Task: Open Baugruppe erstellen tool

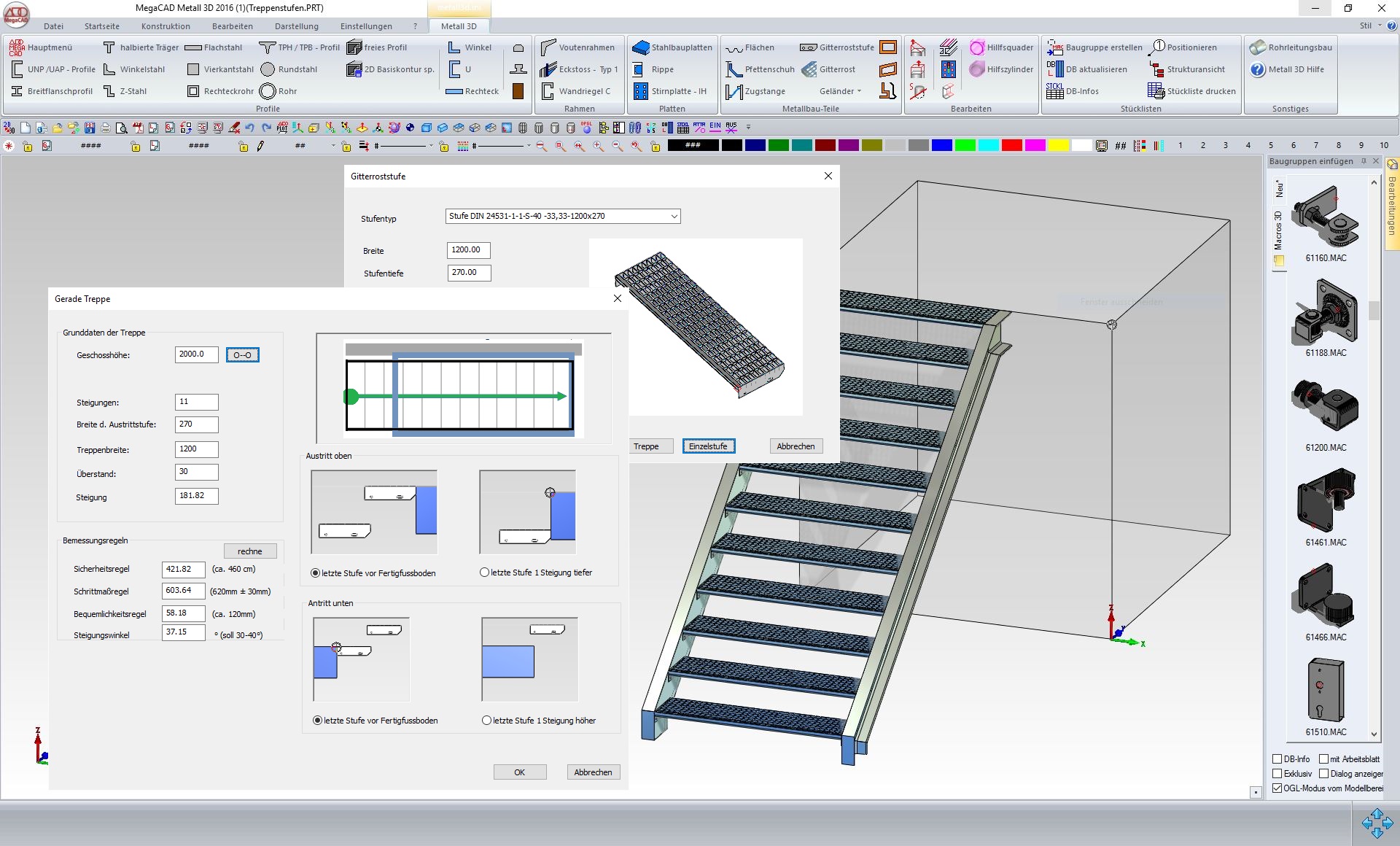Action: click(x=1094, y=47)
